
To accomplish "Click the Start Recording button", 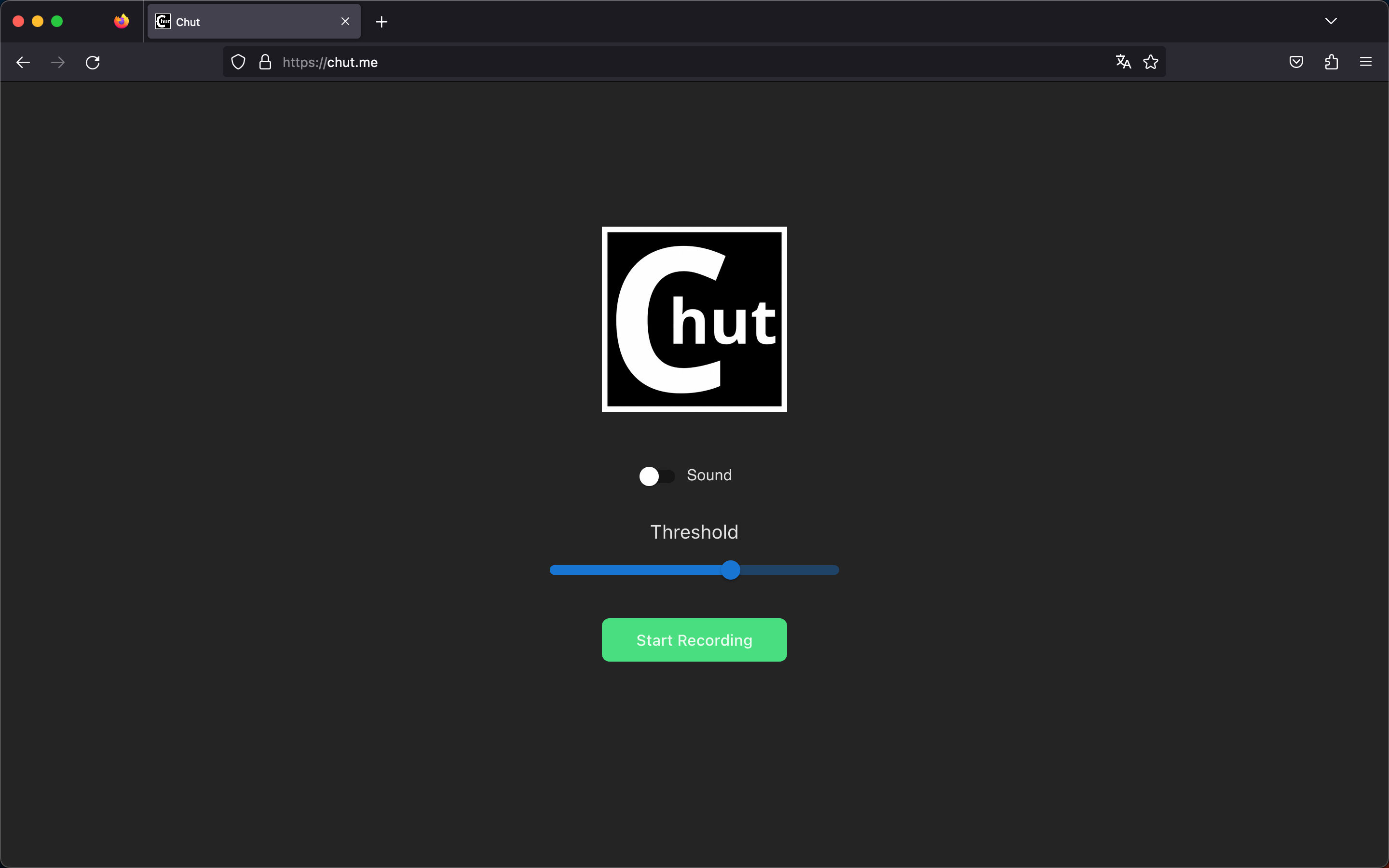I will [x=694, y=640].
